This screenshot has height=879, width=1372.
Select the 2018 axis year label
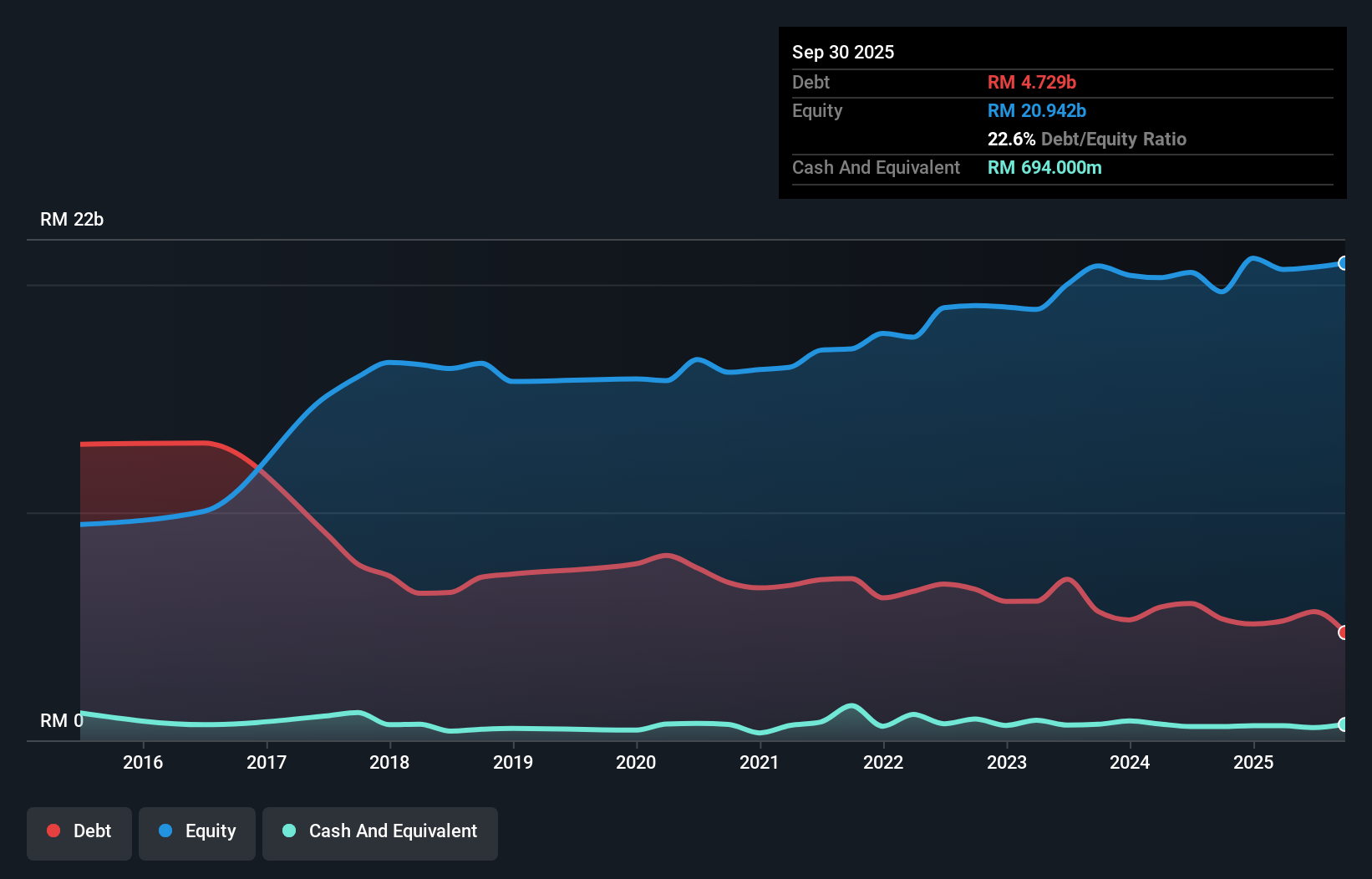pyautogui.click(x=389, y=763)
